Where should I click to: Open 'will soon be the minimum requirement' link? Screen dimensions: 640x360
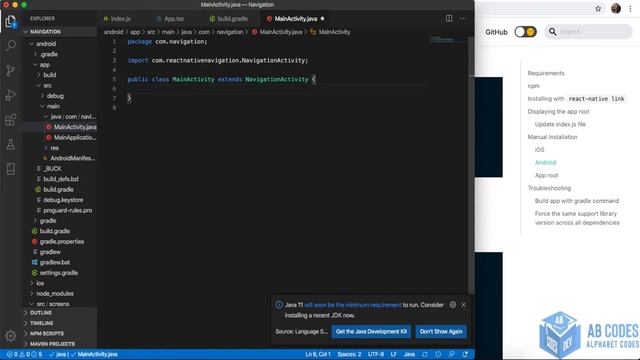(353, 305)
